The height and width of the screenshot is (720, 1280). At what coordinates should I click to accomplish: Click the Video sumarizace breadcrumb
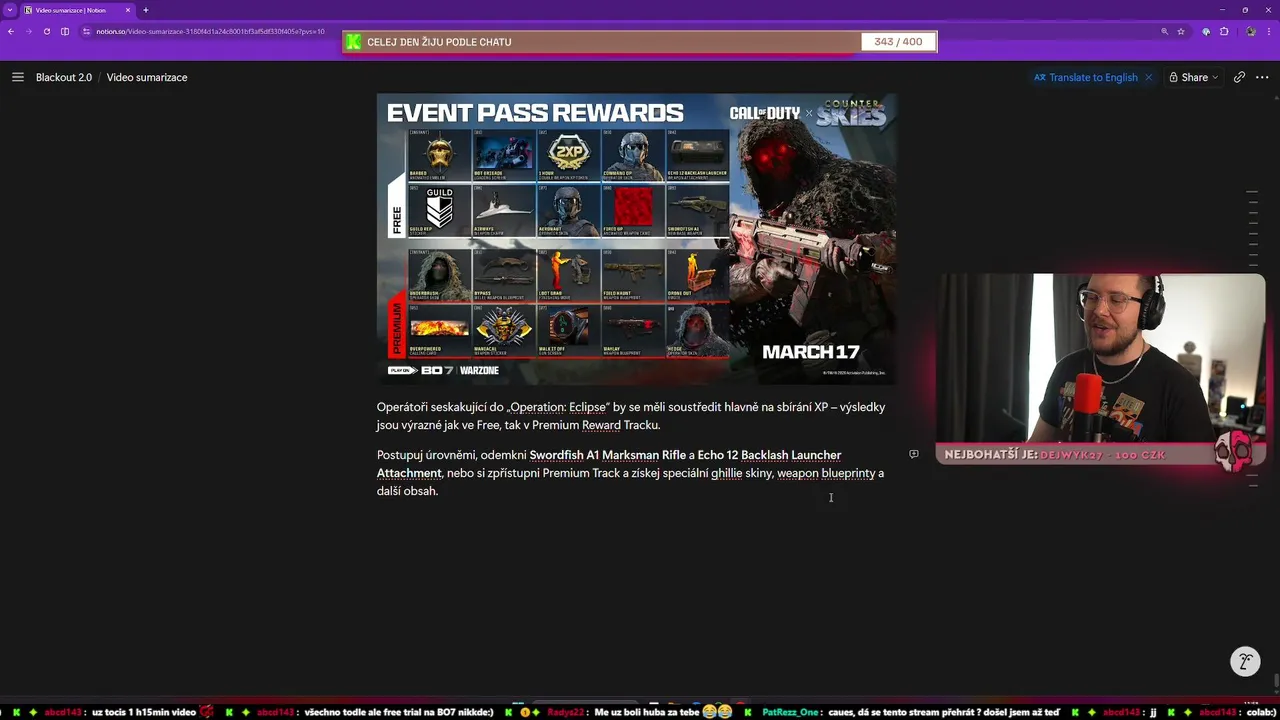tap(147, 77)
